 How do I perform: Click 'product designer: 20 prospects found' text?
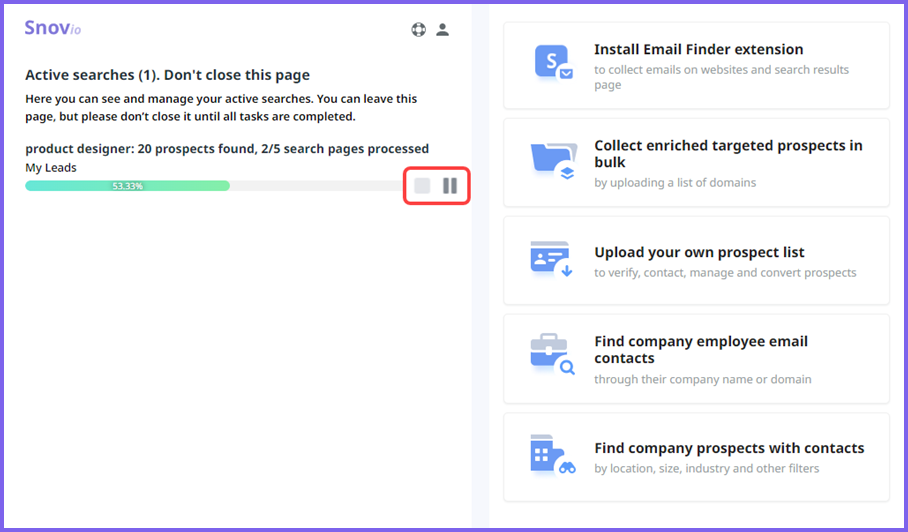pyautogui.click(x=139, y=149)
